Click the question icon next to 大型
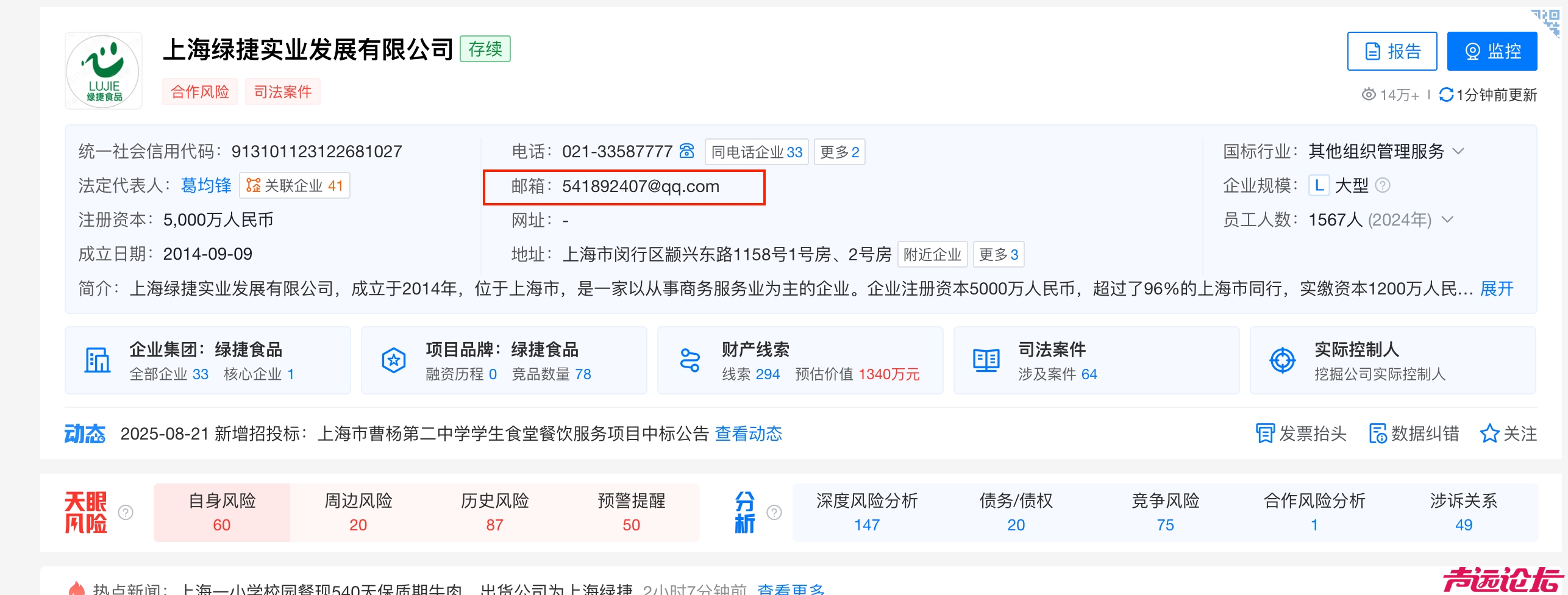This screenshot has height=595, width=1568. coord(1383,185)
